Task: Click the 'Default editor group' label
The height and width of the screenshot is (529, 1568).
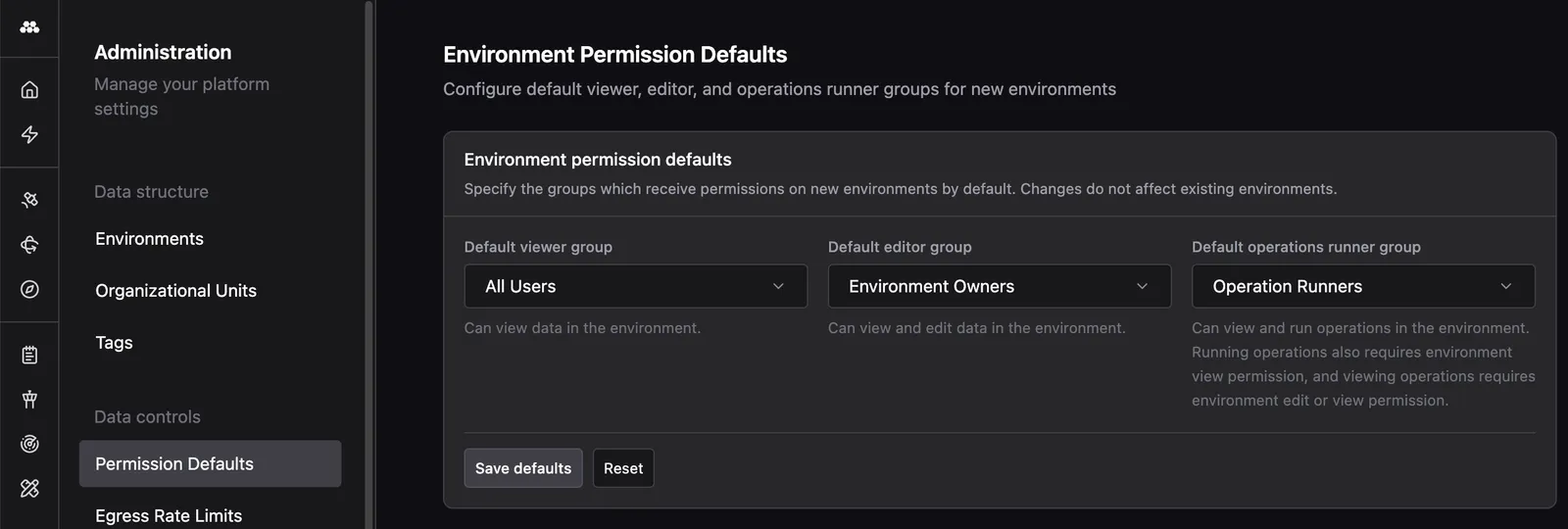Action: (x=900, y=247)
